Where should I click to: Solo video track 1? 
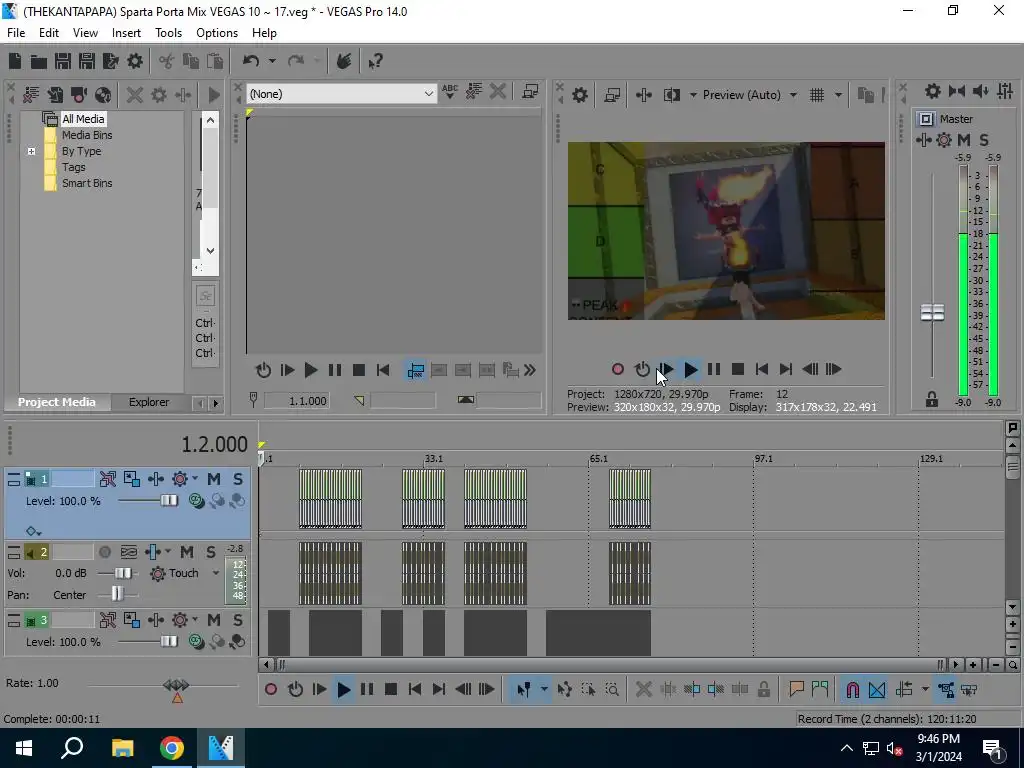point(238,479)
